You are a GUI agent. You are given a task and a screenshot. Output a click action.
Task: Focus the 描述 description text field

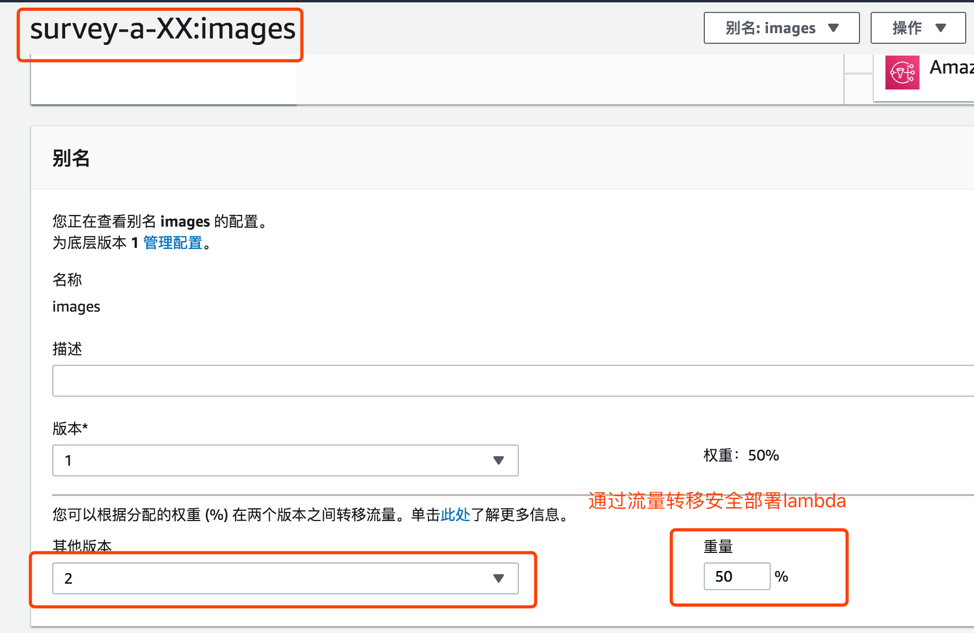coord(513,381)
